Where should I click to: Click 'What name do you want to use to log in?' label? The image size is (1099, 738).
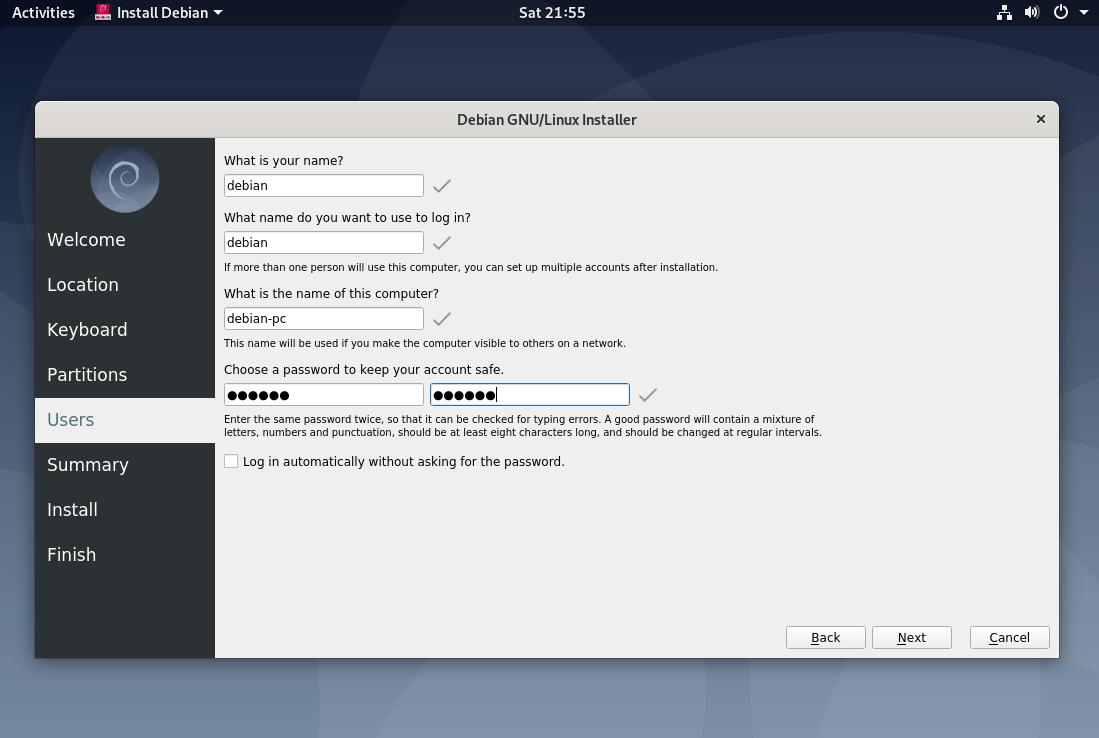(347, 217)
